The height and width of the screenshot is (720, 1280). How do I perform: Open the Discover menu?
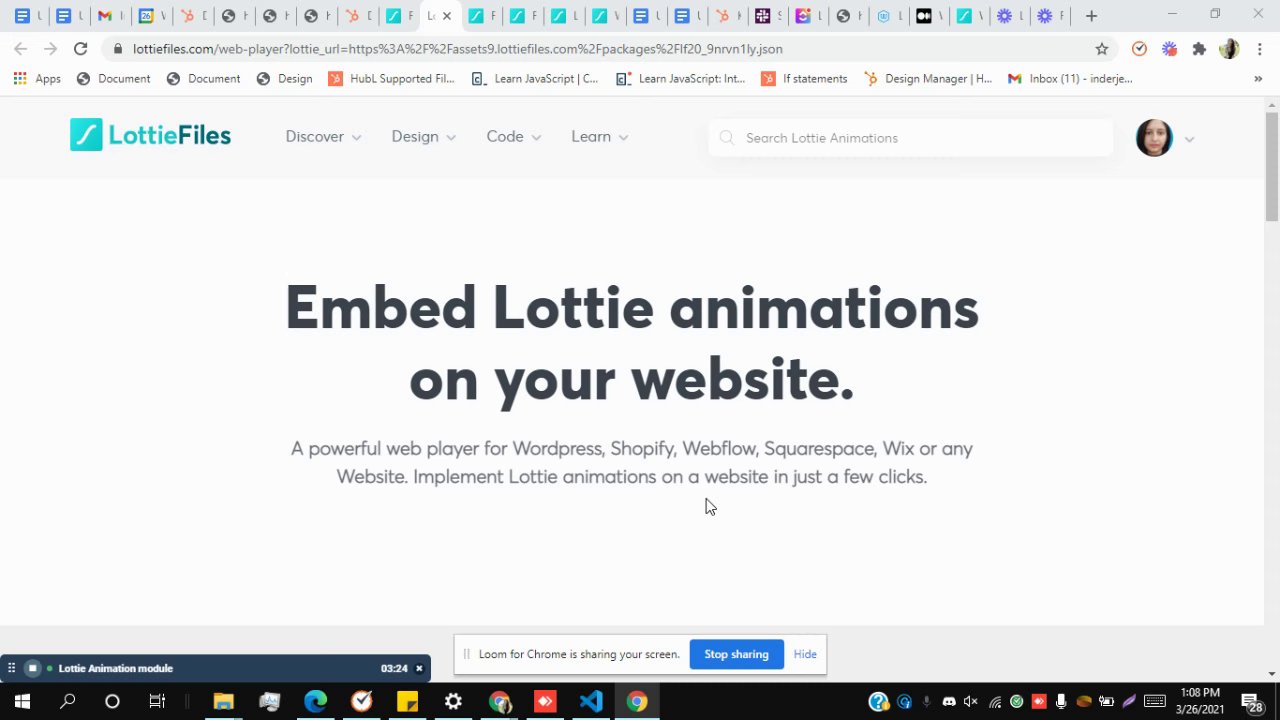[323, 137]
